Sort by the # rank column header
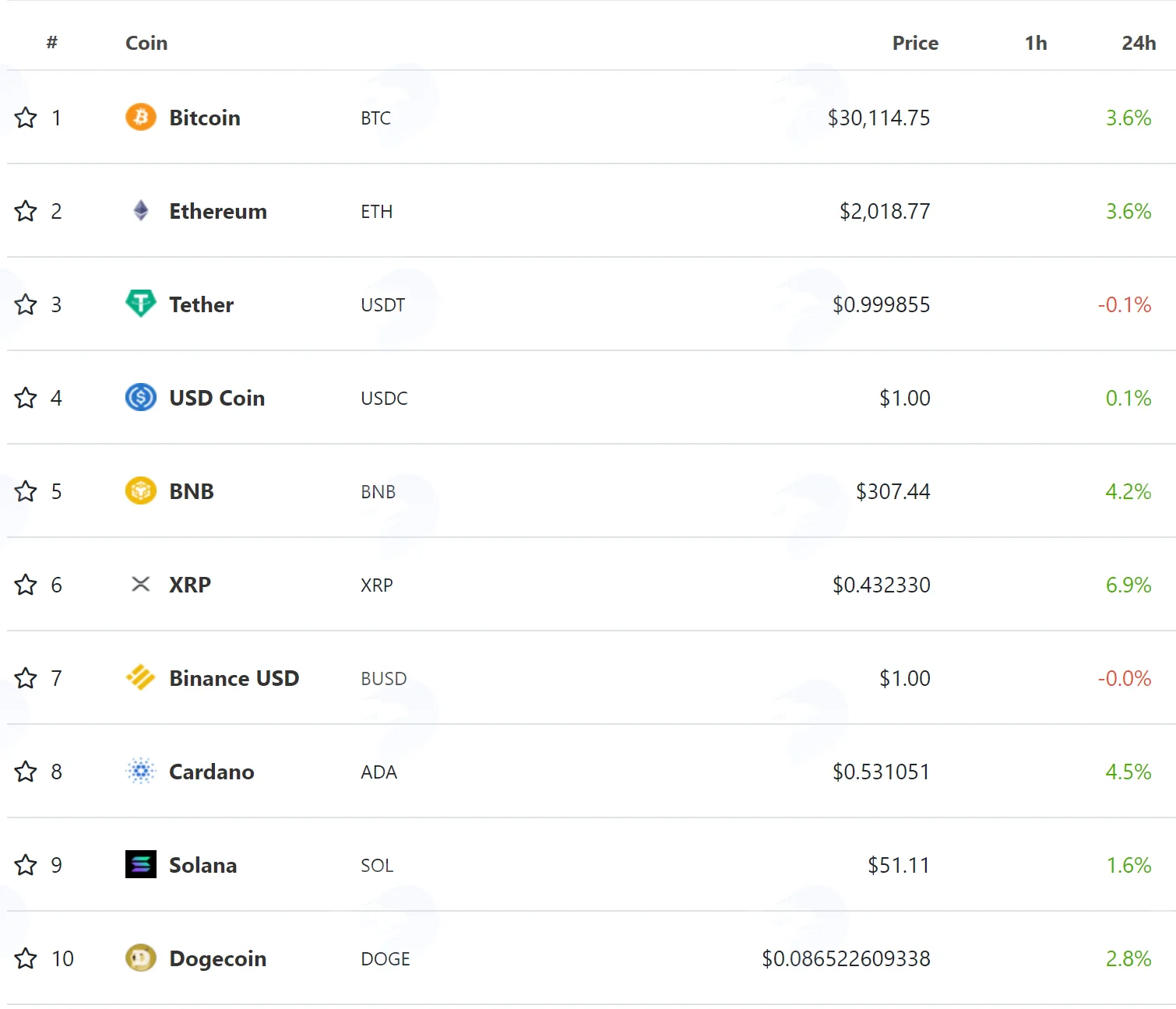The width and height of the screenshot is (1176, 1009). pos(52,42)
